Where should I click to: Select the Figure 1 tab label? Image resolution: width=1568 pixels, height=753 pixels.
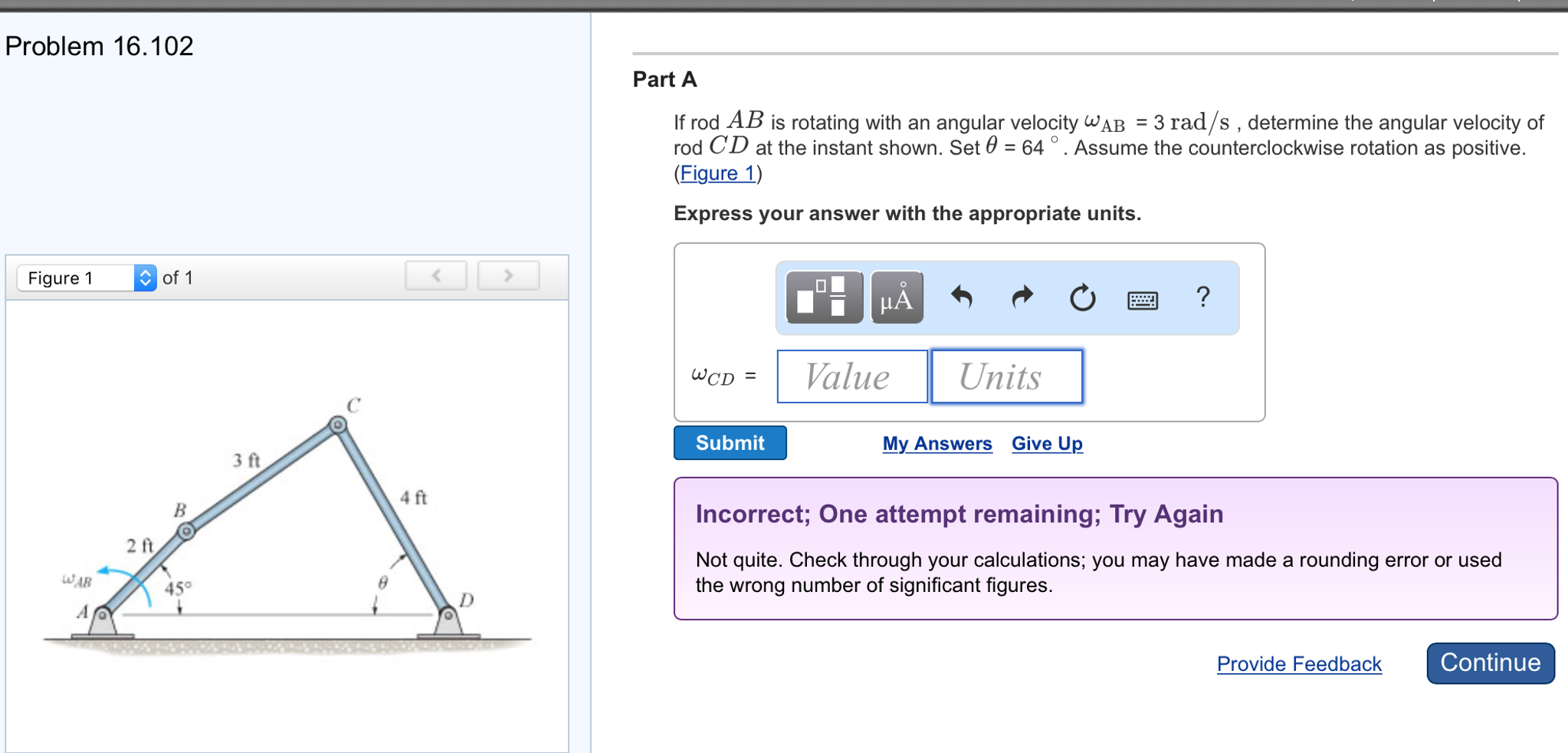[x=60, y=278]
